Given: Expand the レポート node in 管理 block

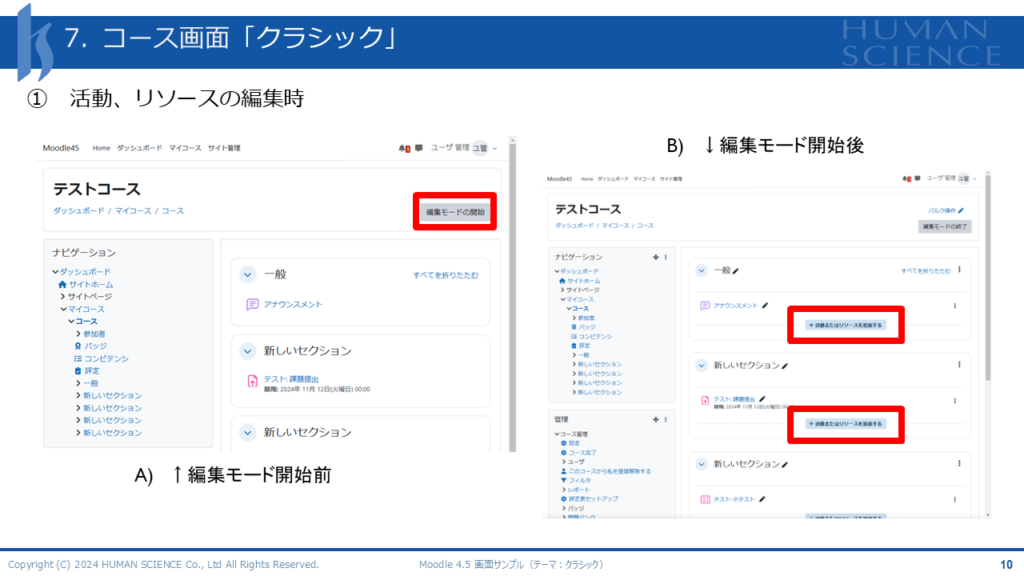Looking at the screenshot, I should click(564, 490).
